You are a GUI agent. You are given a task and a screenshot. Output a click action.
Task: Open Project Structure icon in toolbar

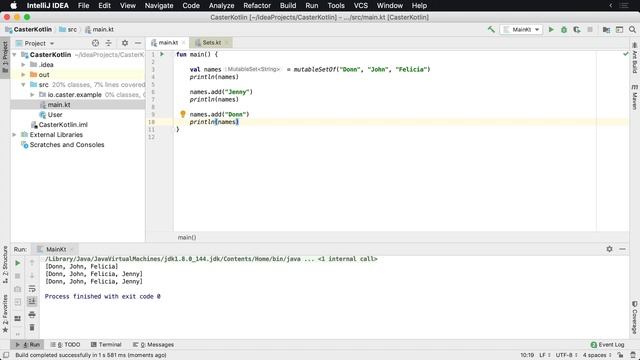tap(607, 29)
